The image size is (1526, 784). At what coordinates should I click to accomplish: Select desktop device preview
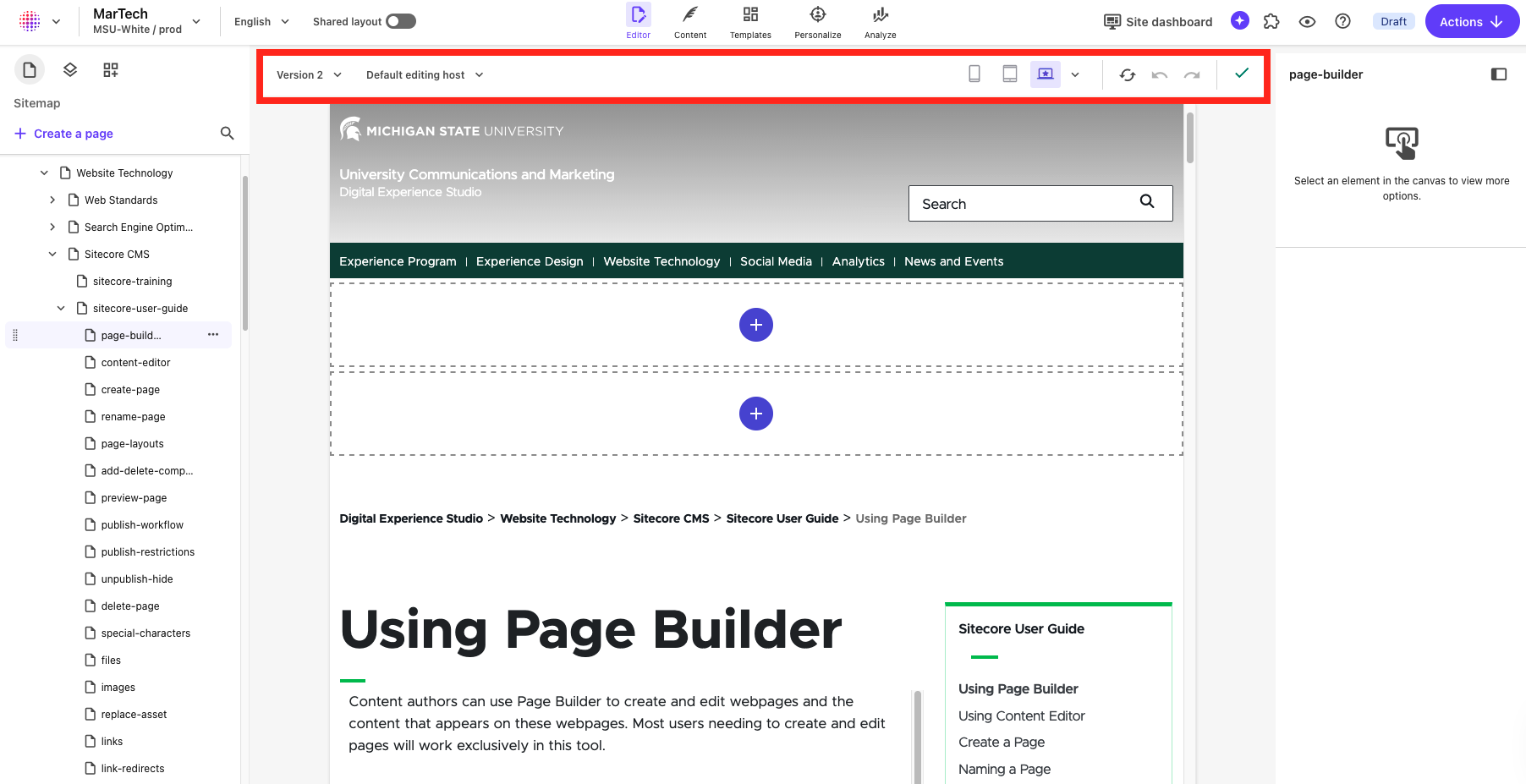click(1046, 74)
